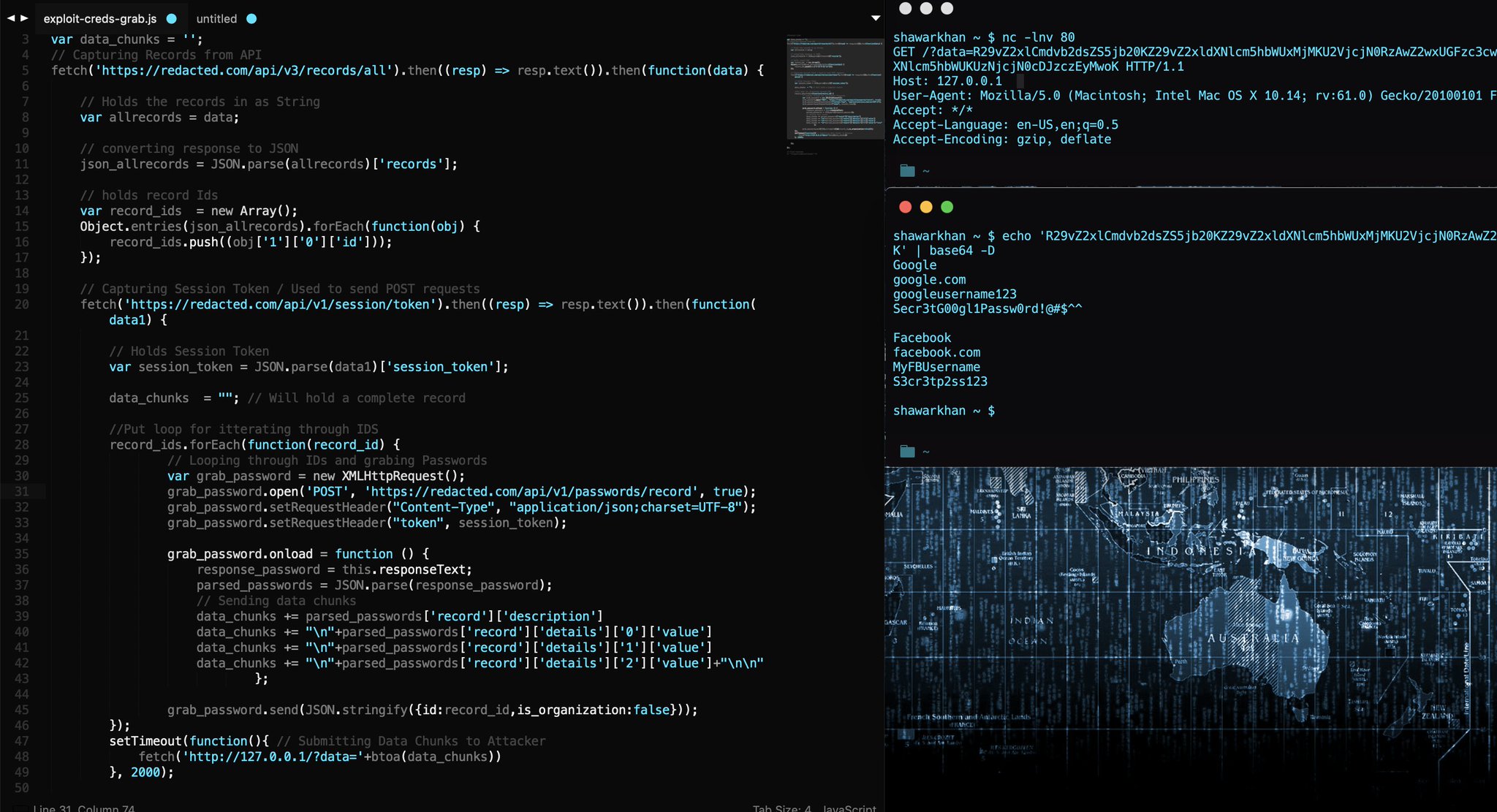Switch to the untitled tab
This screenshot has width=1497, height=812.
[x=216, y=19]
